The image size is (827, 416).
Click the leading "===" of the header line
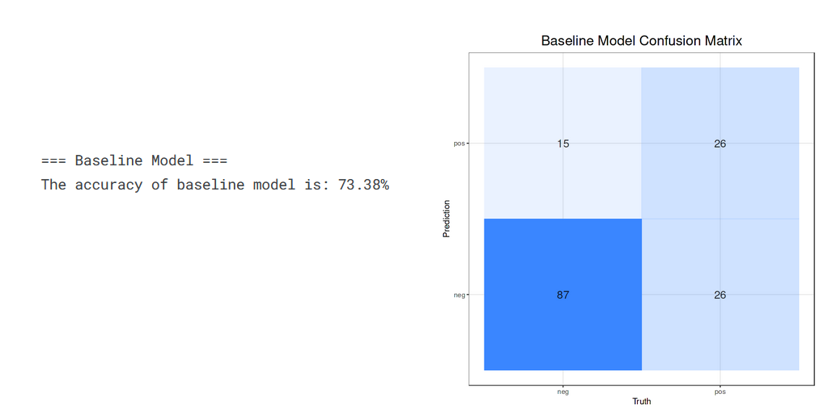point(53,160)
